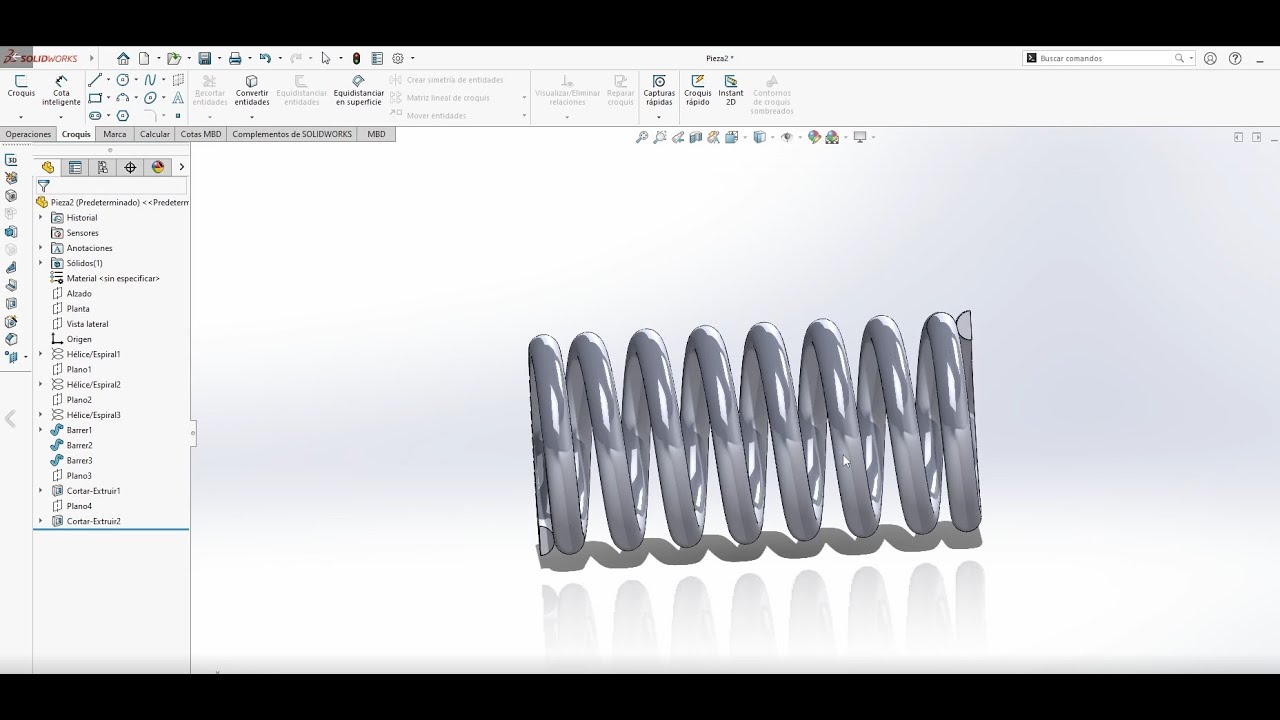Open Options gear icon
Screen dimensions: 1280x720
pos(398,58)
